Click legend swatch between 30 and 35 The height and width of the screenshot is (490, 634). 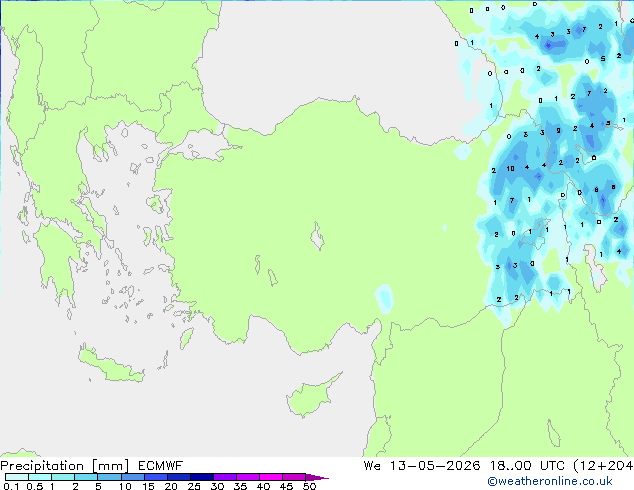click(224, 477)
